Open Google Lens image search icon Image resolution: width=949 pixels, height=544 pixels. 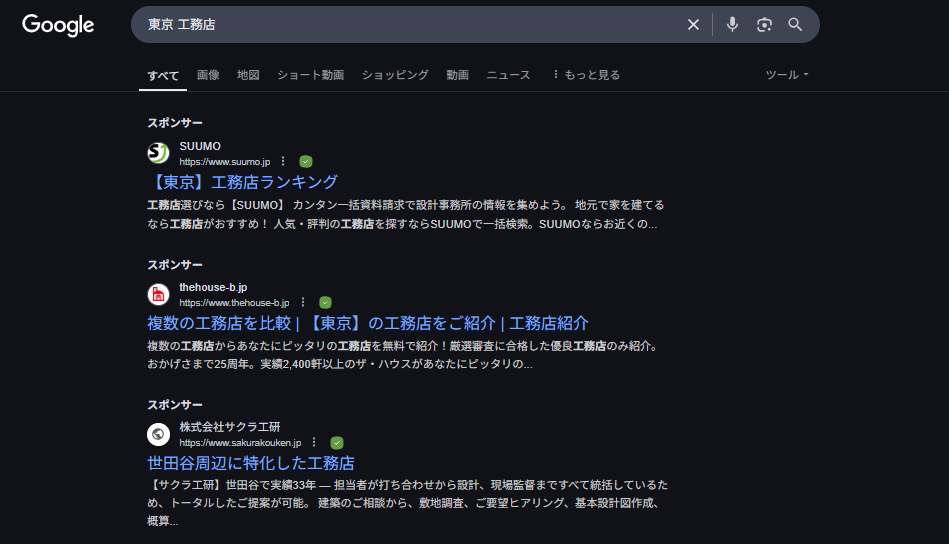[x=764, y=25]
